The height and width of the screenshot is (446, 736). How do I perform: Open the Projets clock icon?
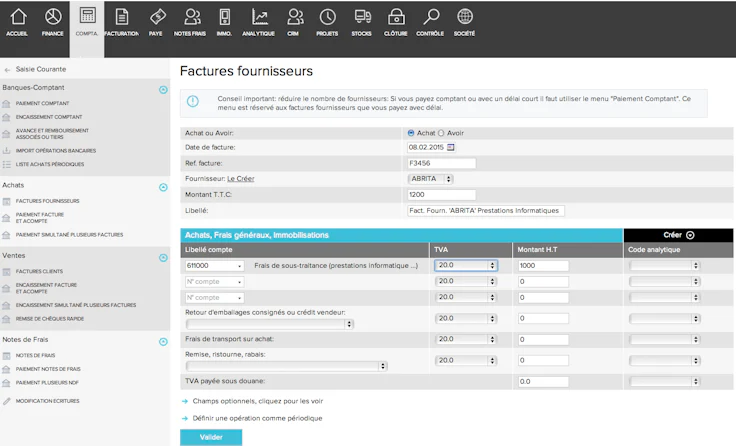(x=328, y=17)
